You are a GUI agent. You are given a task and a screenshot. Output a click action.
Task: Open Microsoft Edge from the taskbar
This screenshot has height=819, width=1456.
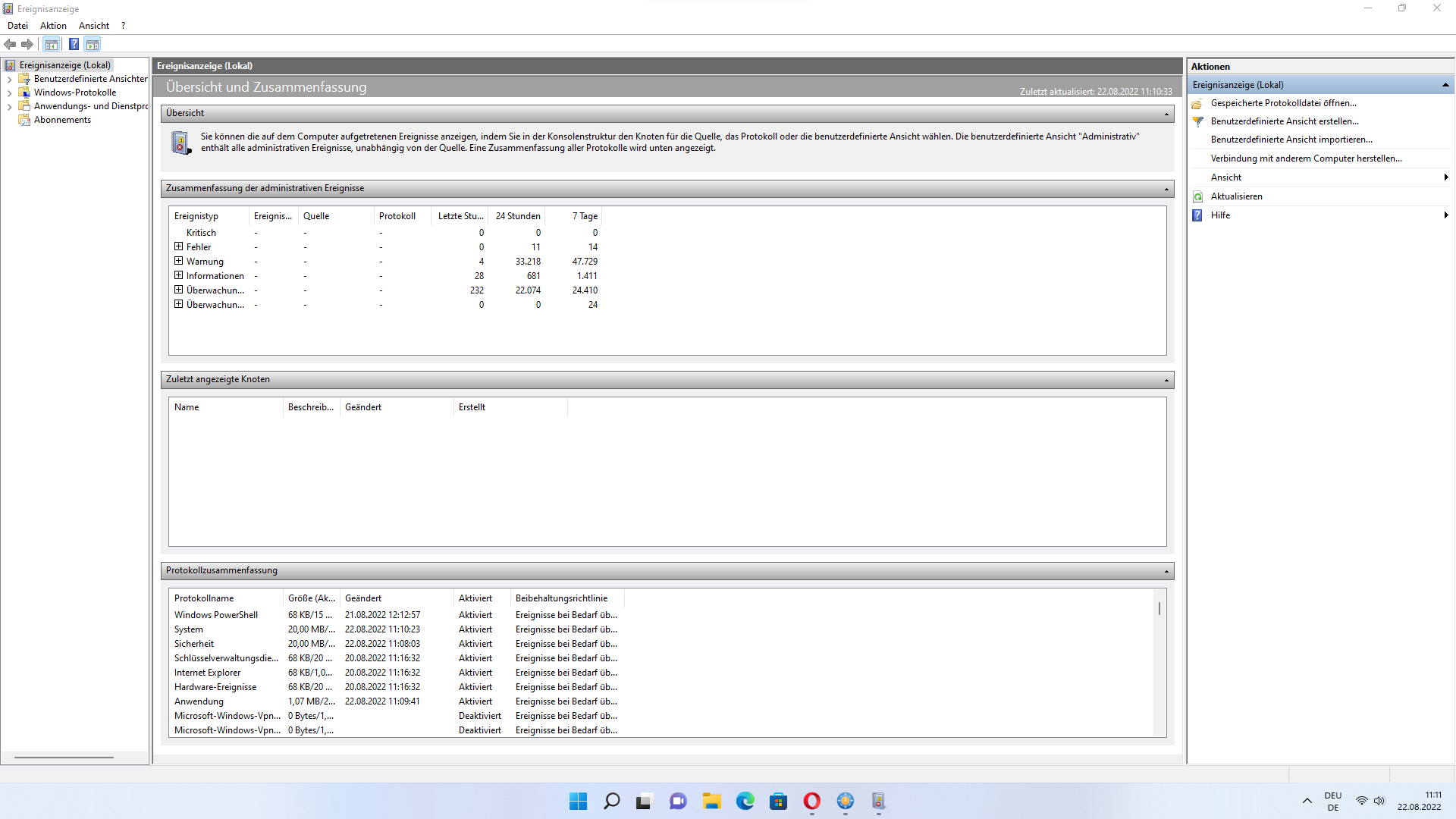(745, 801)
